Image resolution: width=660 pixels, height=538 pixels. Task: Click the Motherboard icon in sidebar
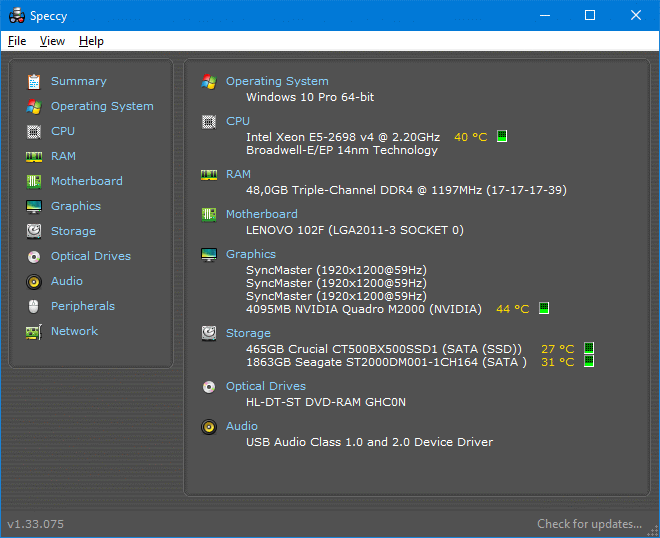click(x=34, y=181)
